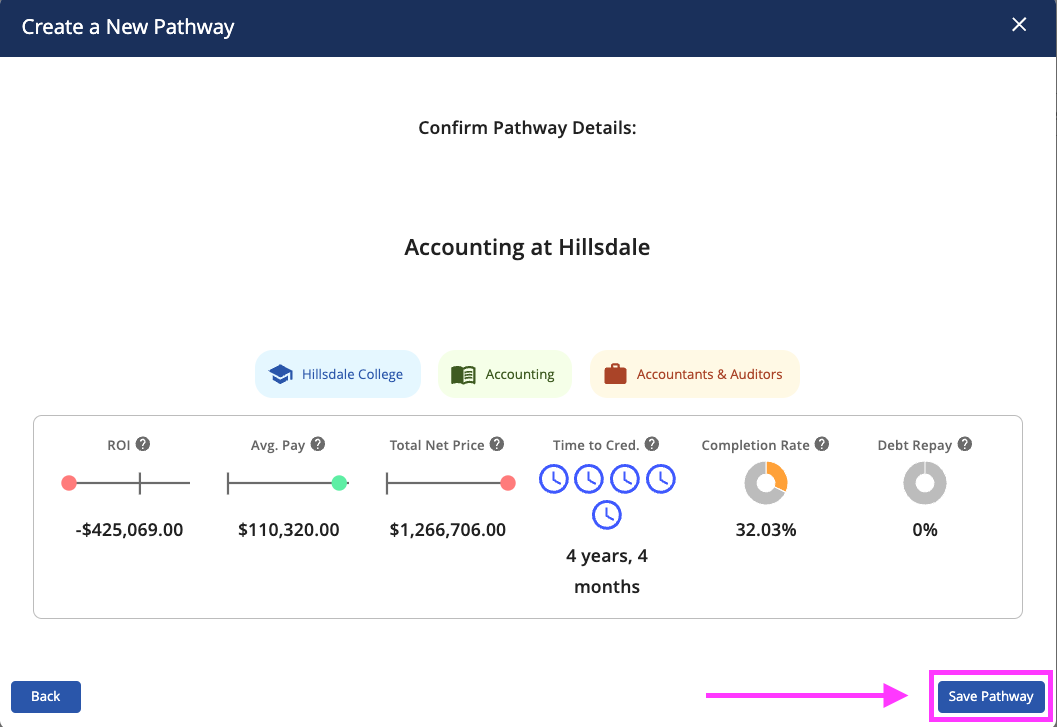Viewport: 1057px width, 727px height.
Task: Click the red ROI indicator dot
Action: coord(69,483)
